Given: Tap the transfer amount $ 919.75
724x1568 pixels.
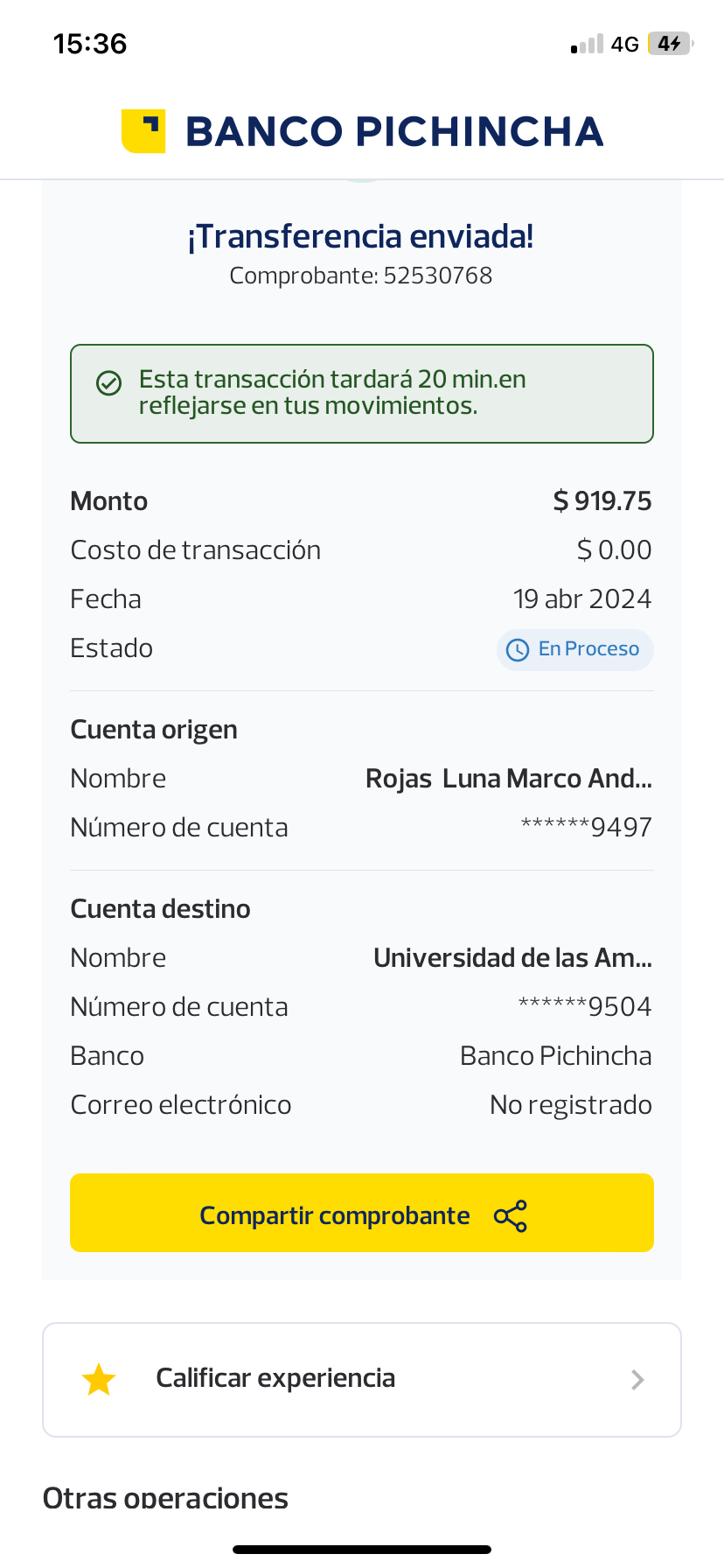Looking at the screenshot, I should (602, 501).
